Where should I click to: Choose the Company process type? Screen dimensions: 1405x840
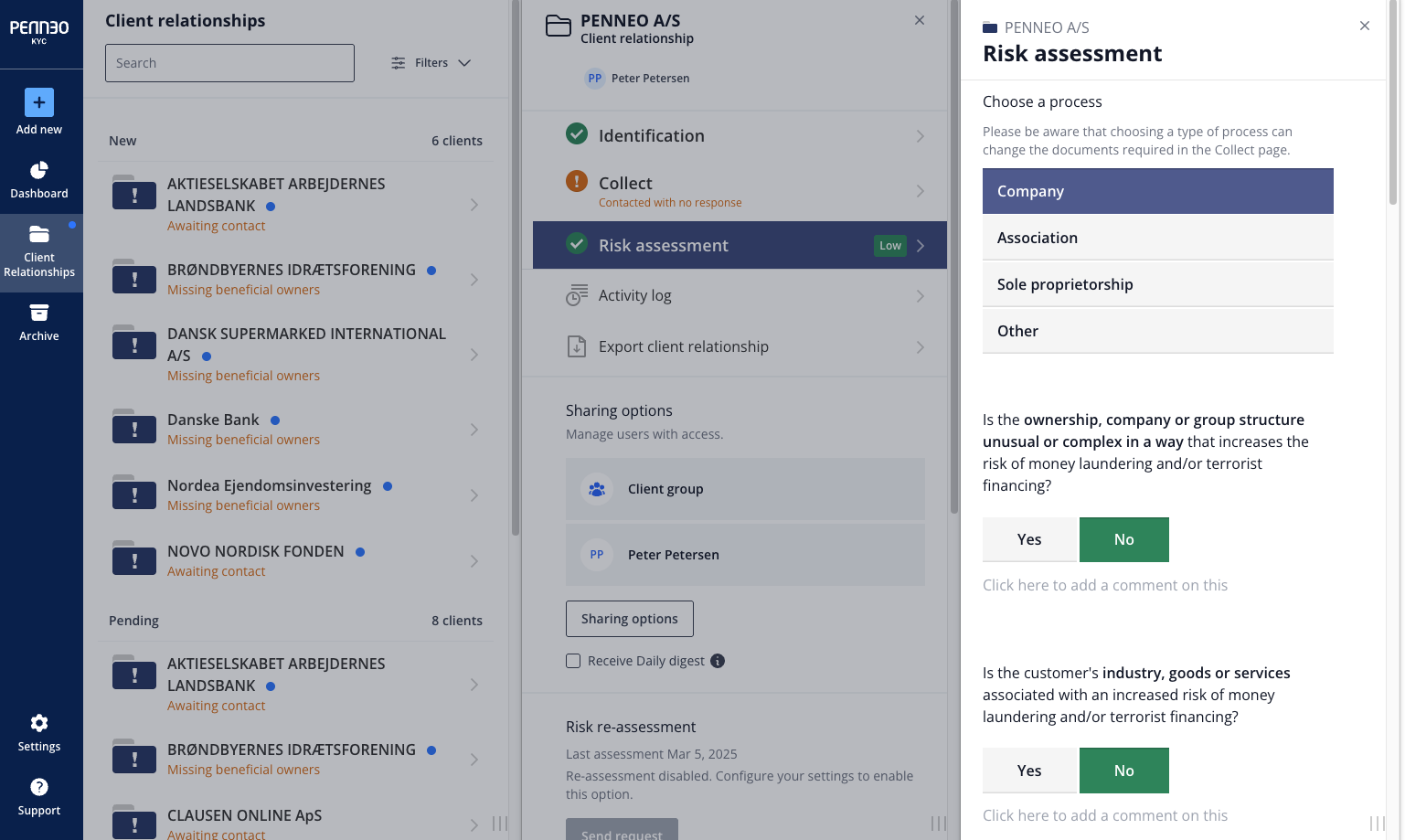coord(1158,191)
